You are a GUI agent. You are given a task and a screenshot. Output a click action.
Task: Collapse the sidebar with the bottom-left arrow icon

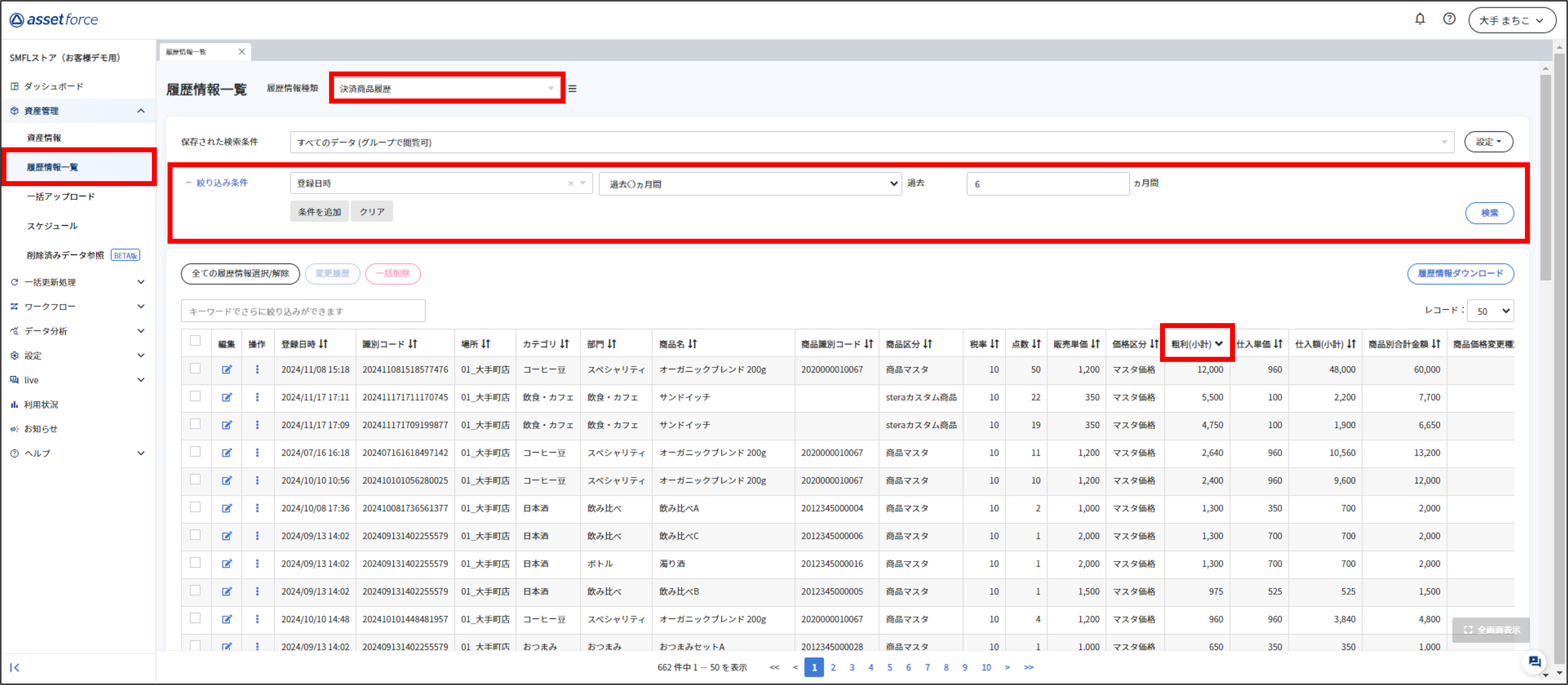(x=15, y=667)
